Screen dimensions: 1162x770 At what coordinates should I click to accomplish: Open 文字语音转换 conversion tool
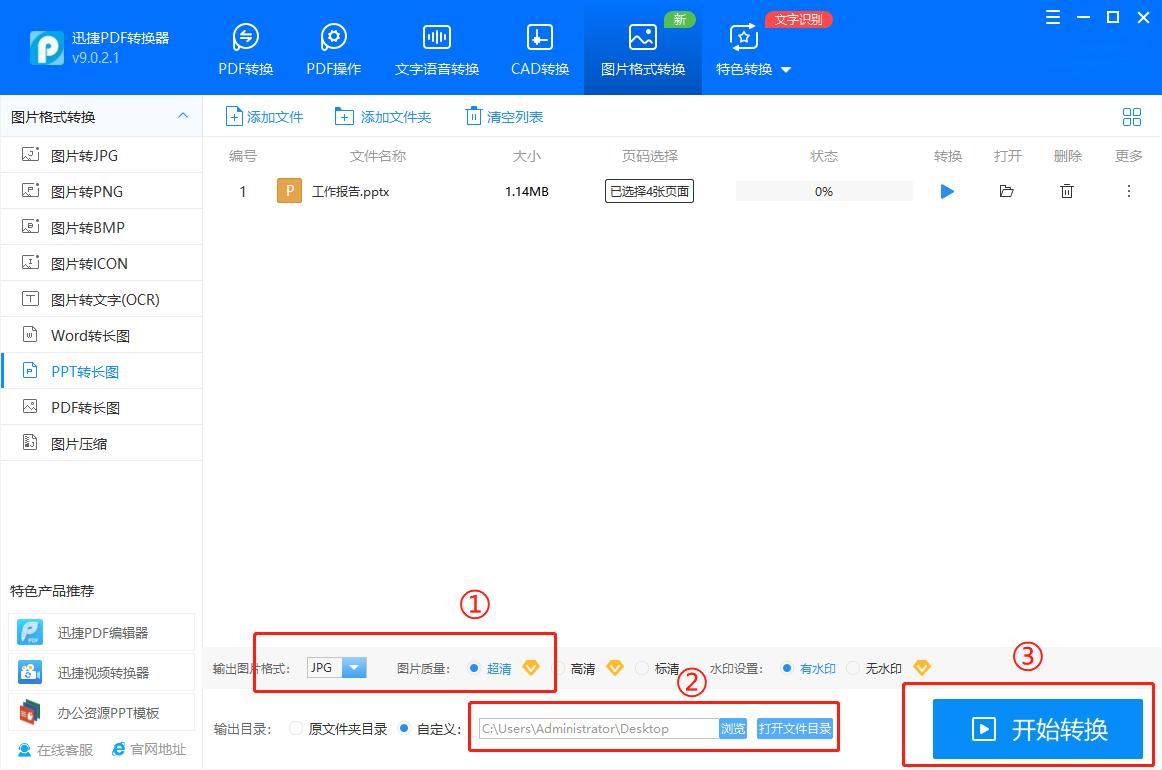point(436,47)
